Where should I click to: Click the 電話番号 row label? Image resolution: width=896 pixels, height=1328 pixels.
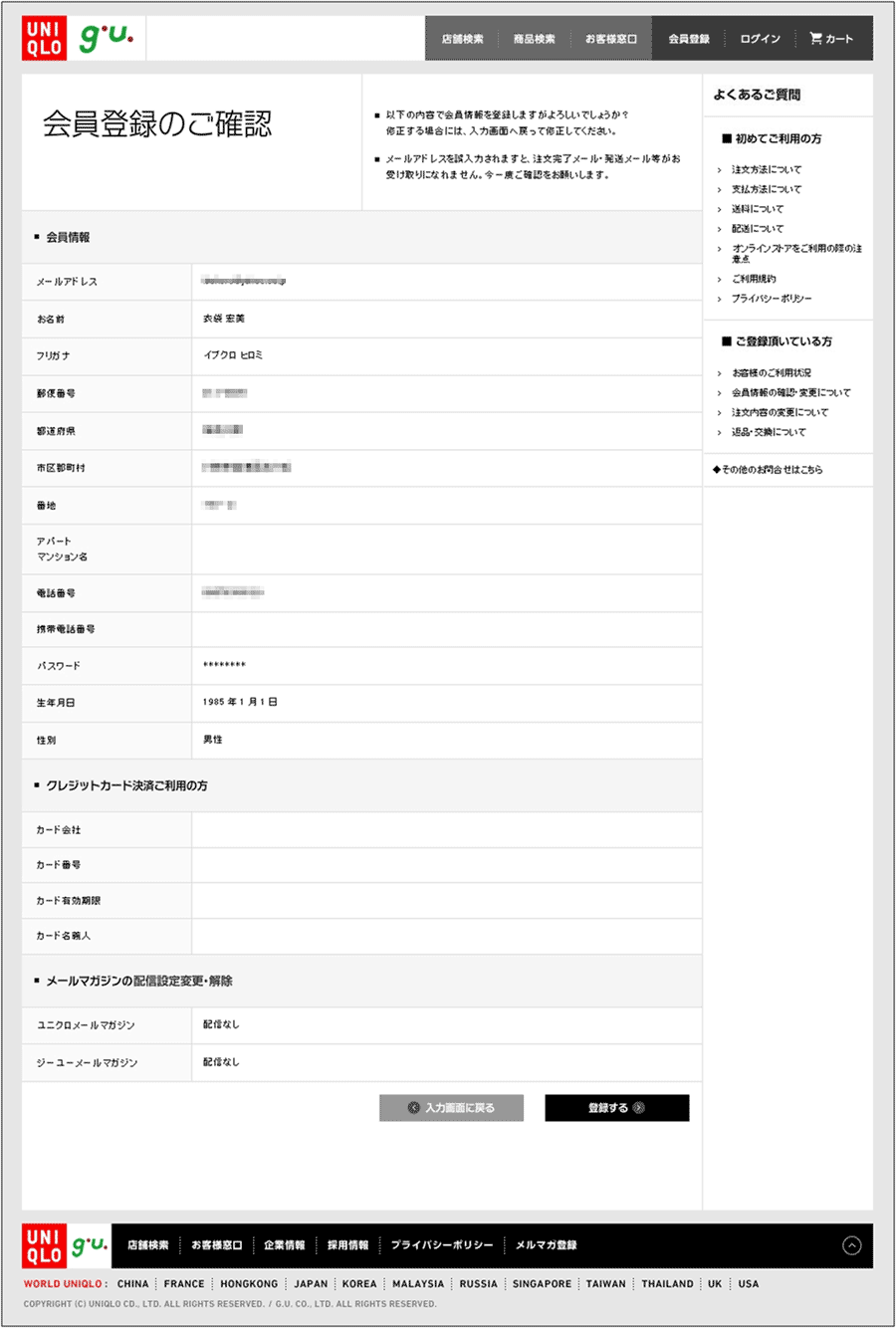56,593
